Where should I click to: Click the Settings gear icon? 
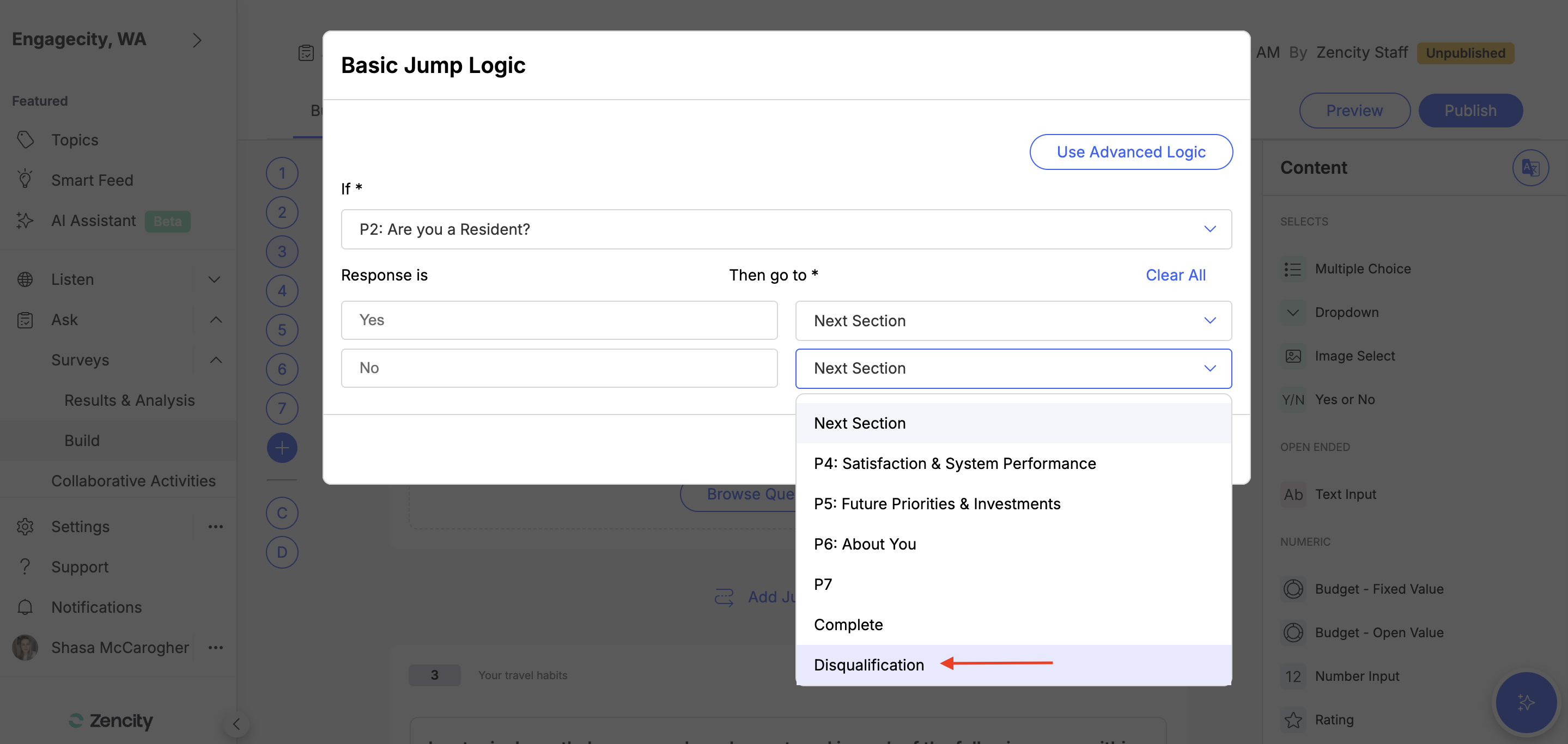[25, 526]
